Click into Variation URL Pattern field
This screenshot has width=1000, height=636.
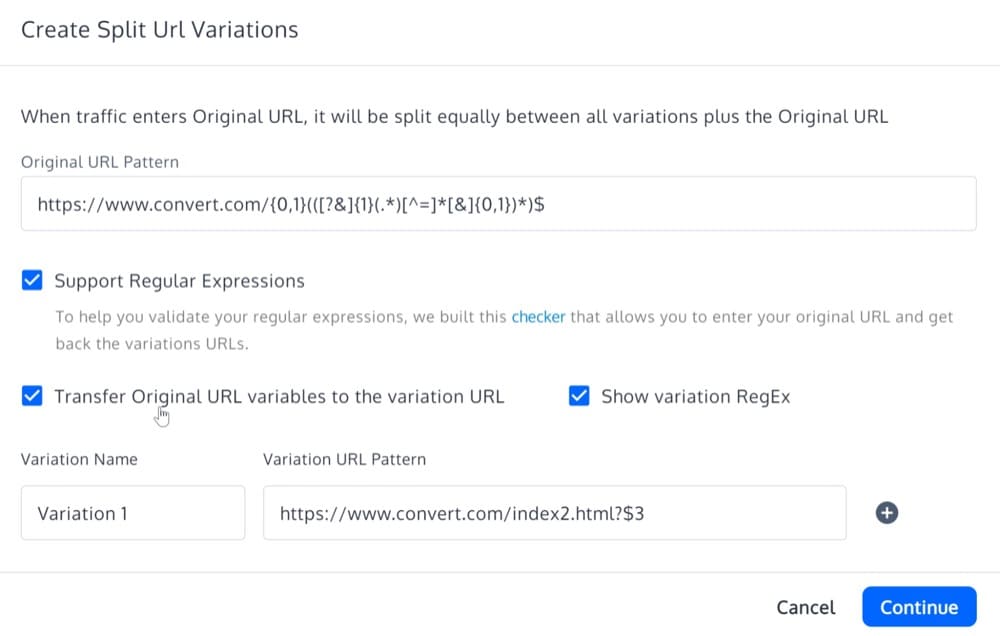point(555,513)
